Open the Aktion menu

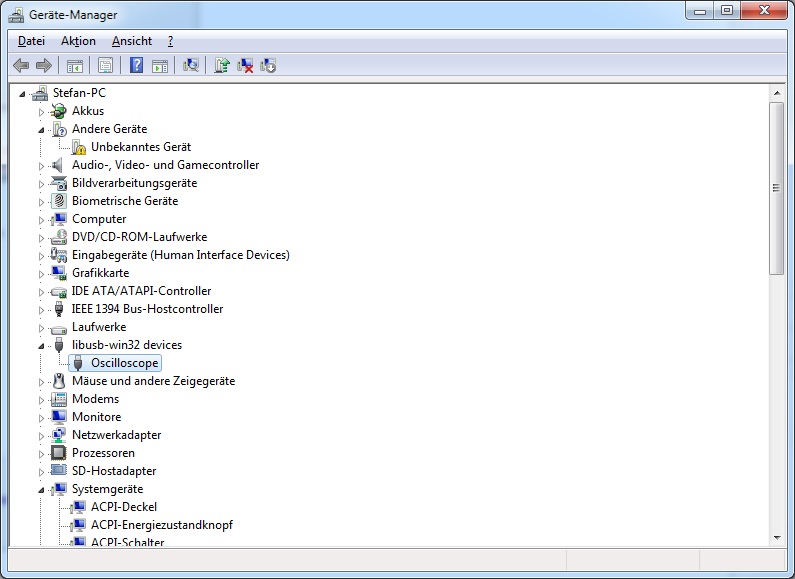tap(78, 41)
